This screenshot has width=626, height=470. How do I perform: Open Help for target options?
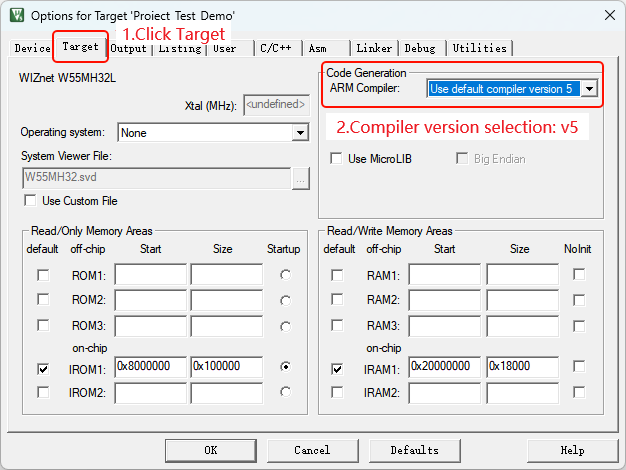tap(573, 450)
